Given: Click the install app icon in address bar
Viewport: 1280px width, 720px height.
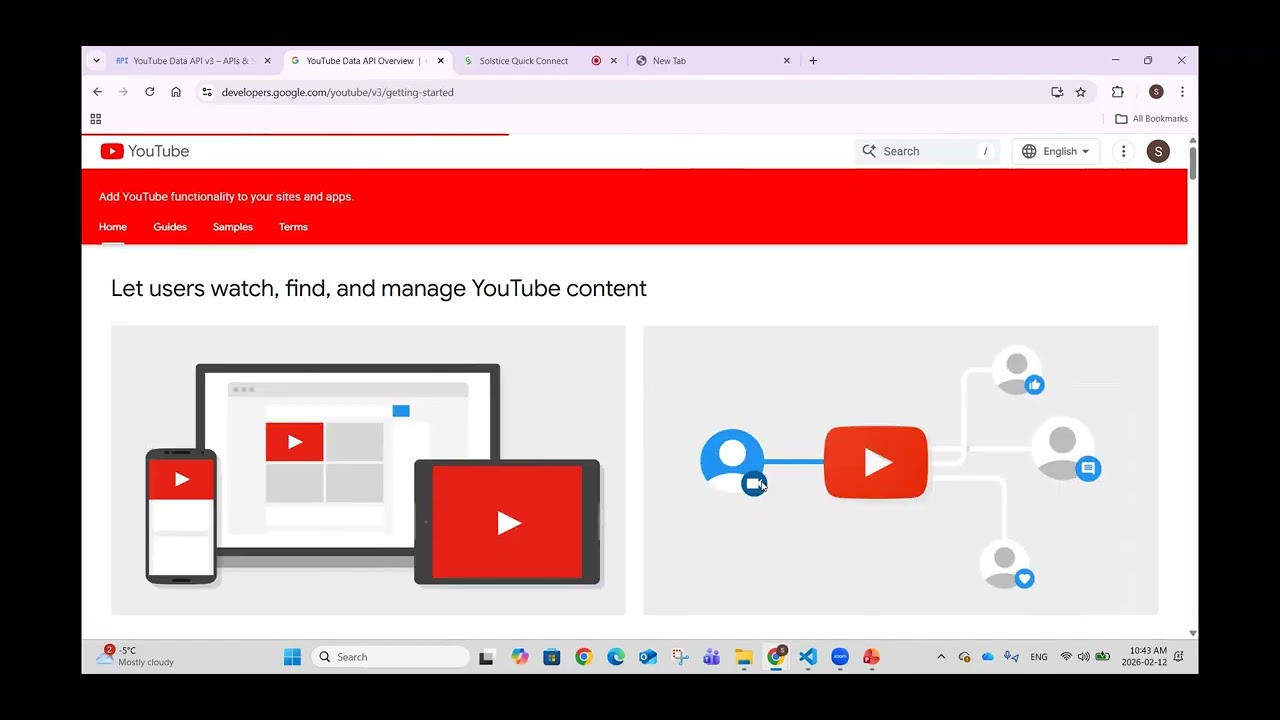Looking at the screenshot, I should pos(1057,92).
